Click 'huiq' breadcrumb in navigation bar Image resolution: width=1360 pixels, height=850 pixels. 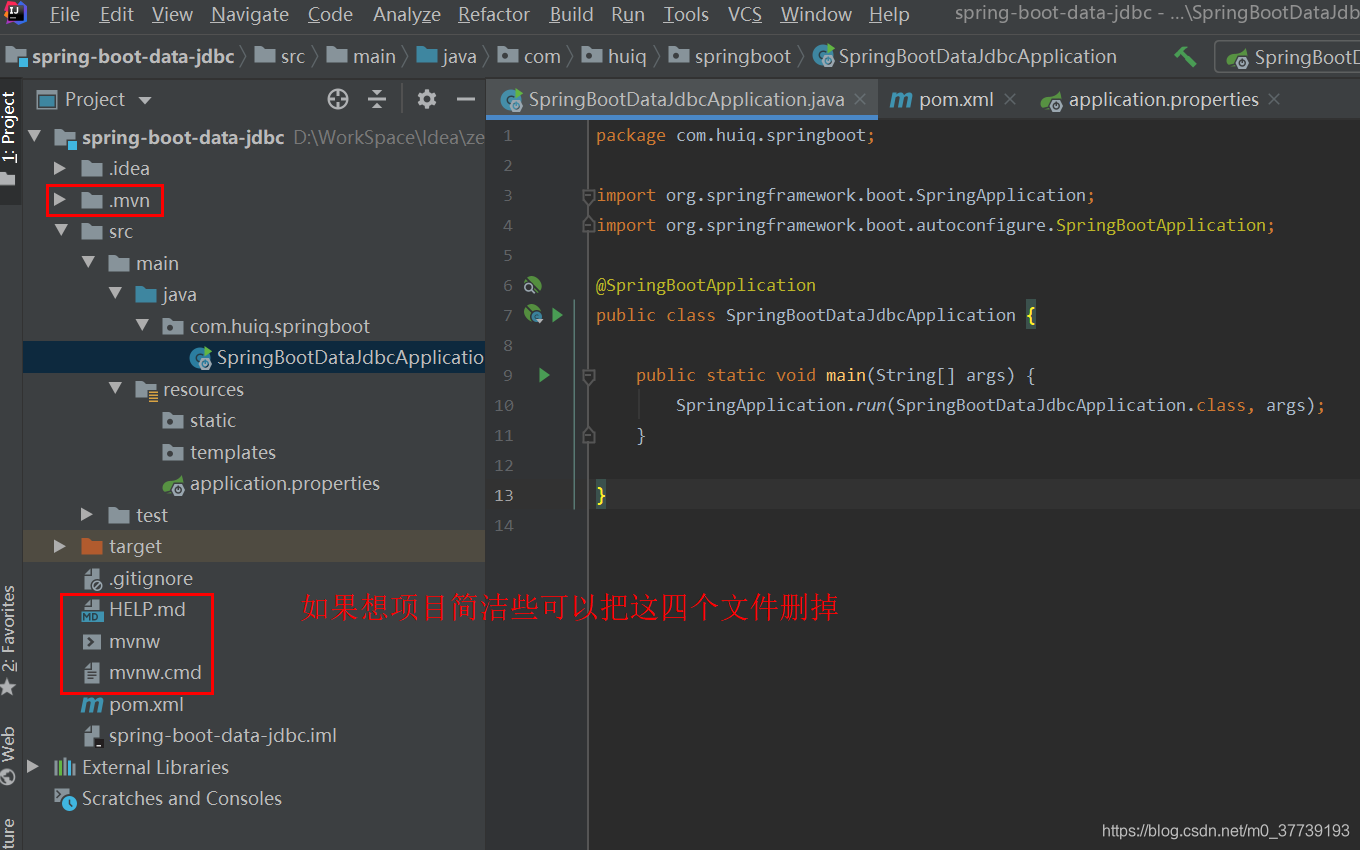(x=615, y=57)
